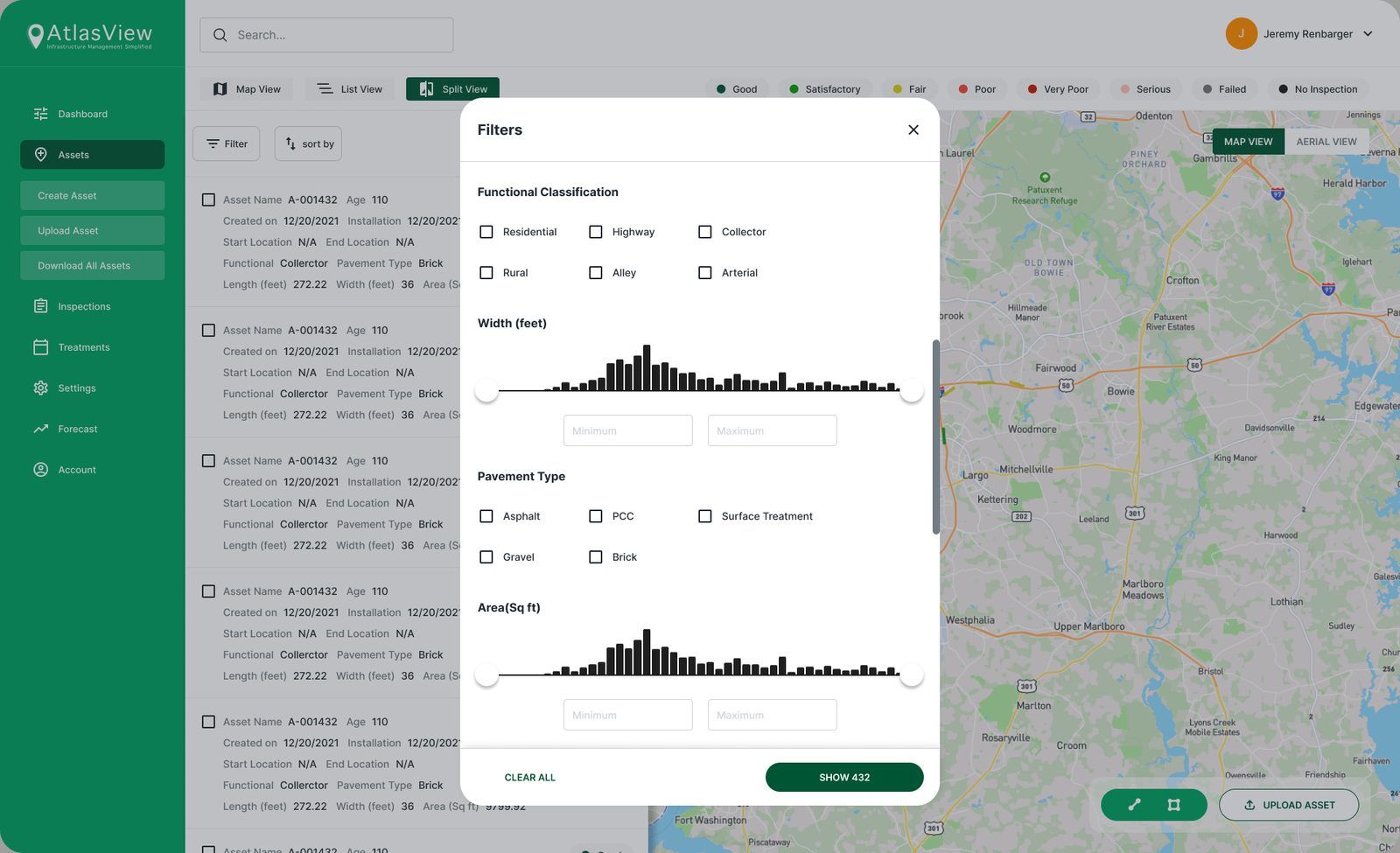Image resolution: width=1400 pixels, height=853 pixels.
Task: Select the area selection tool on map
Action: [x=1174, y=805]
